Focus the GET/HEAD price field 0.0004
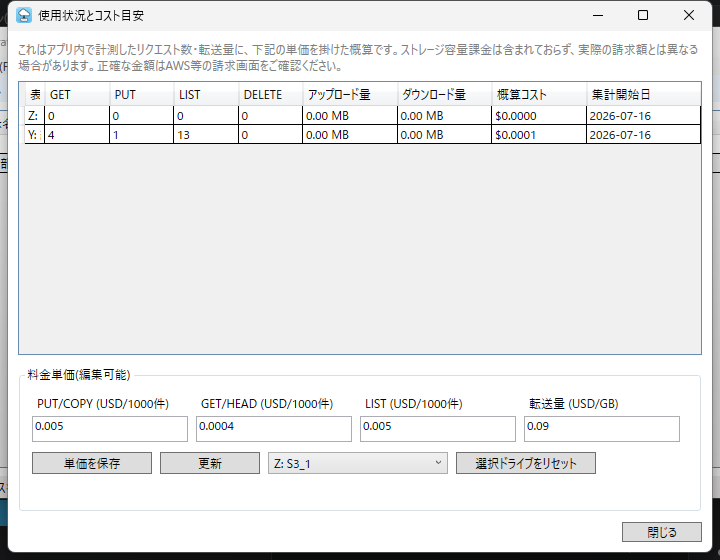The width and height of the screenshot is (720, 560). tap(274, 429)
